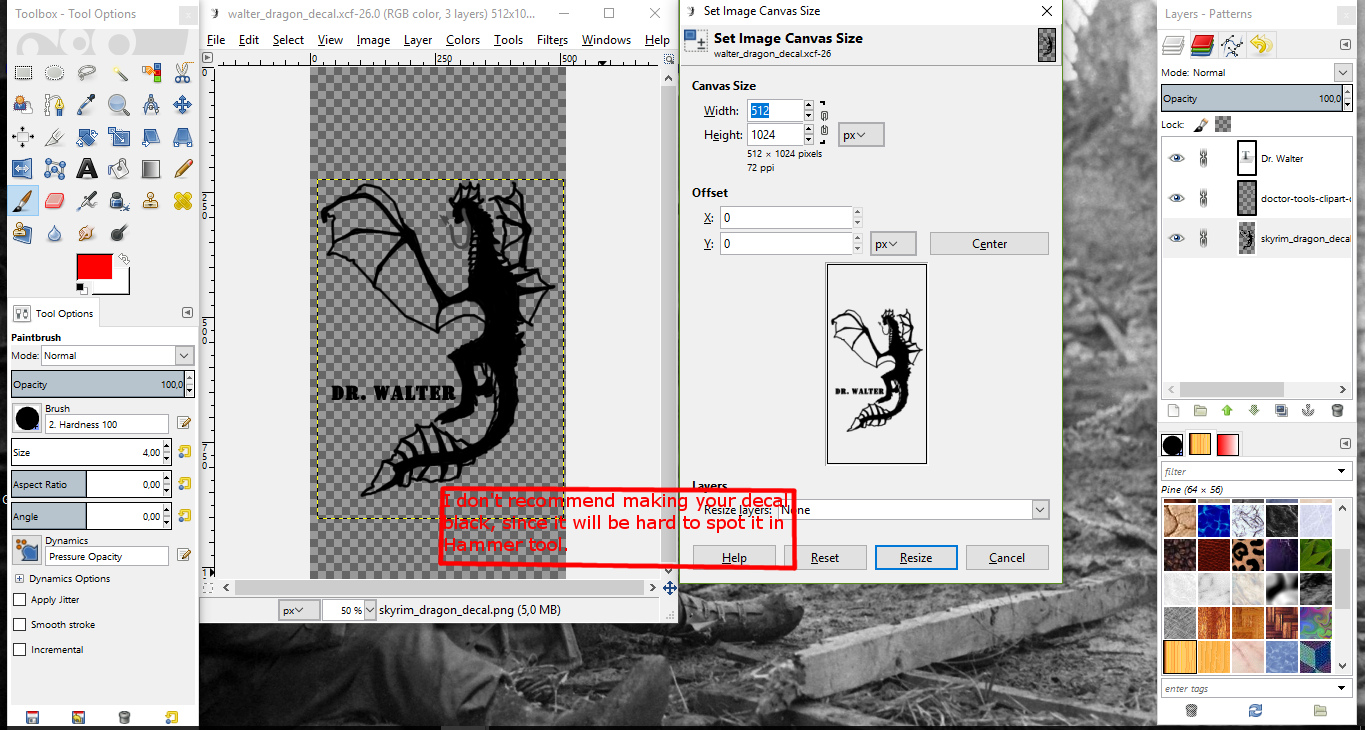1366x730 pixels.
Task: Activate the Heal bandage tool
Action: pyautogui.click(x=182, y=201)
